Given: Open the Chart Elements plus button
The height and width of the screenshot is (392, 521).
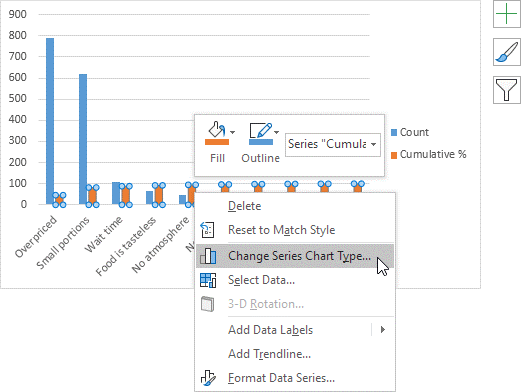Looking at the screenshot, I should (x=506, y=14).
